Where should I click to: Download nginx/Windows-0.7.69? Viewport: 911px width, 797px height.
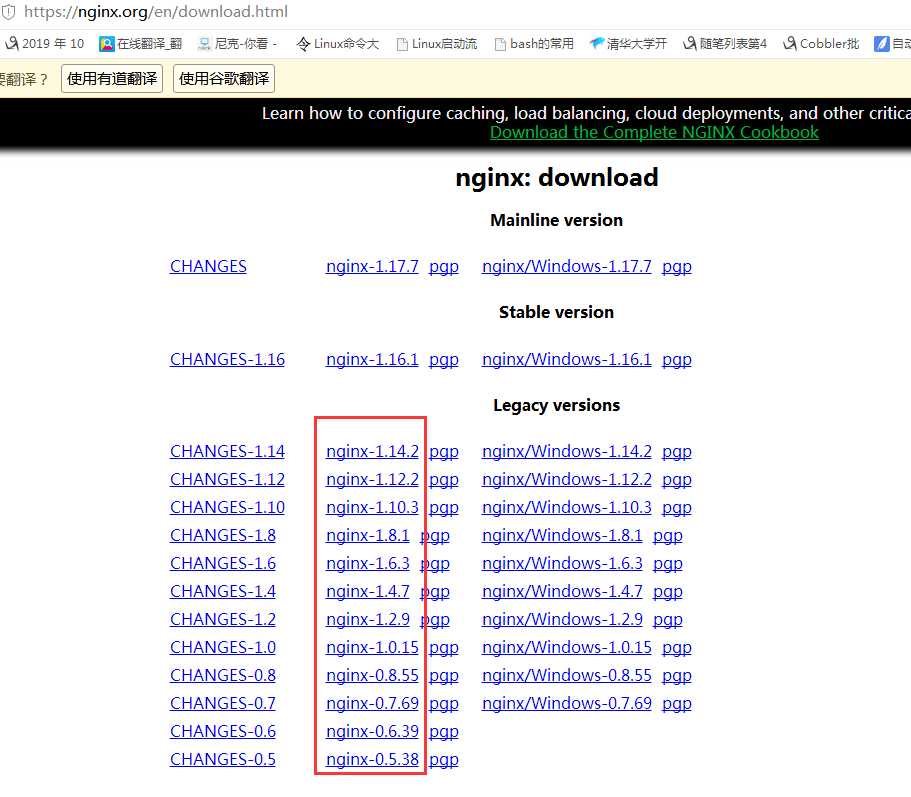tap(566, 703)
